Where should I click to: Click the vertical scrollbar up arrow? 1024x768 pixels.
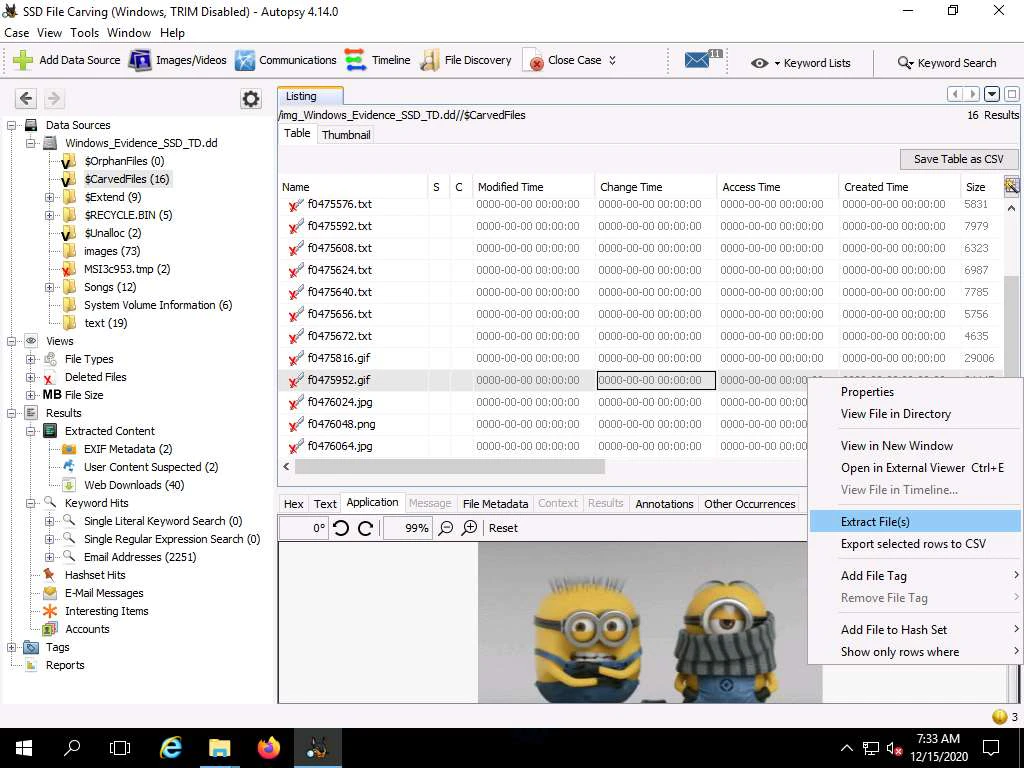tap(1011, 209)
